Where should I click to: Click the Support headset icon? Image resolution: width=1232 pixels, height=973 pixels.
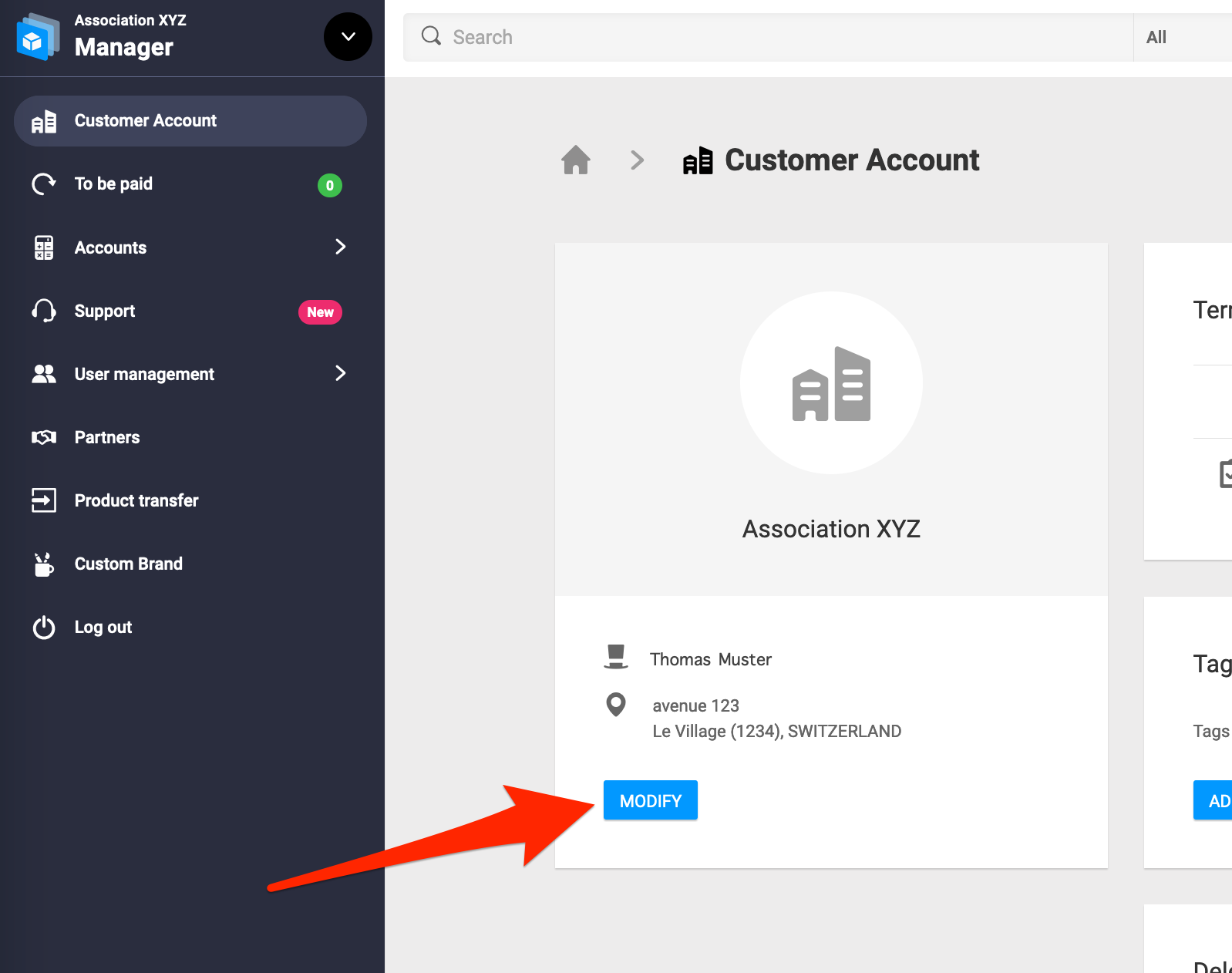pos(44,311)
